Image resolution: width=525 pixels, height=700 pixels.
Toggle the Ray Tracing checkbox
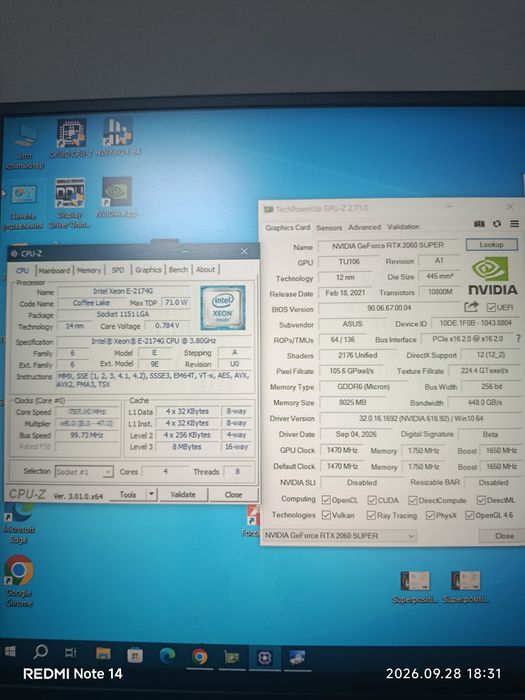[371, 516]
